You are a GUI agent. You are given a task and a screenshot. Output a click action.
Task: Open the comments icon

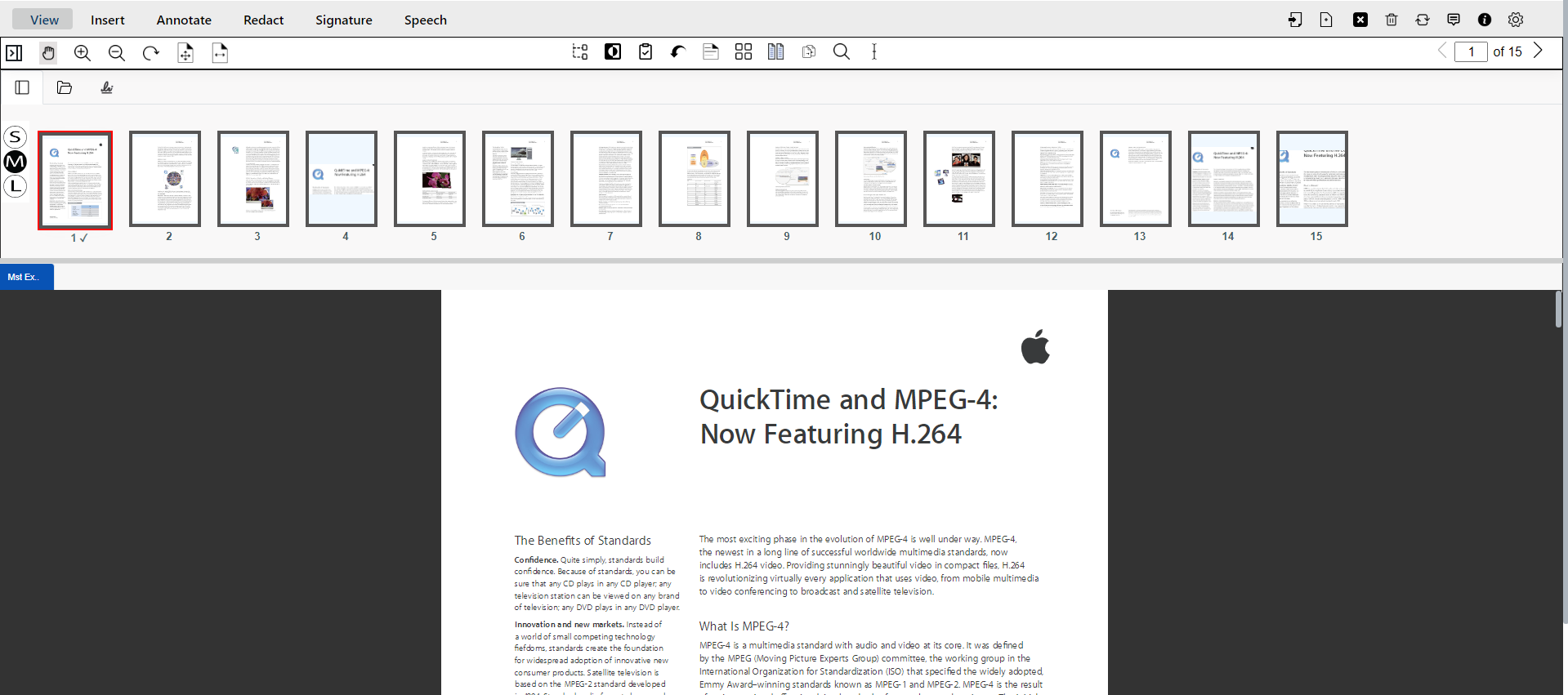1454,20
